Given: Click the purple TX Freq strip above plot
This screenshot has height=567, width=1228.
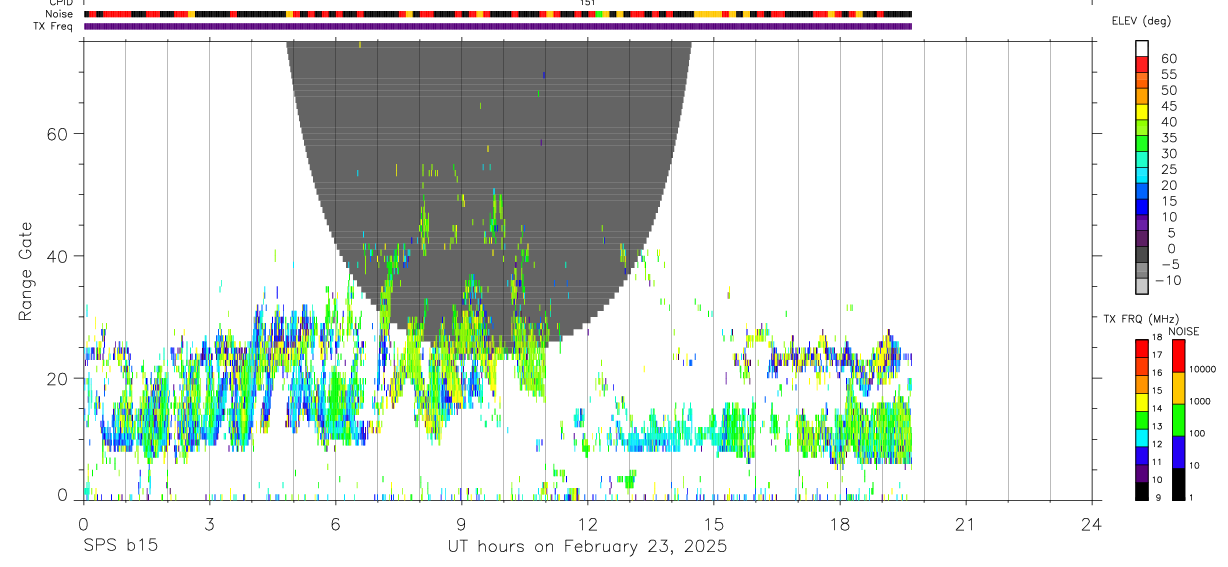Looking at the screenshot, I should point(498,26).
